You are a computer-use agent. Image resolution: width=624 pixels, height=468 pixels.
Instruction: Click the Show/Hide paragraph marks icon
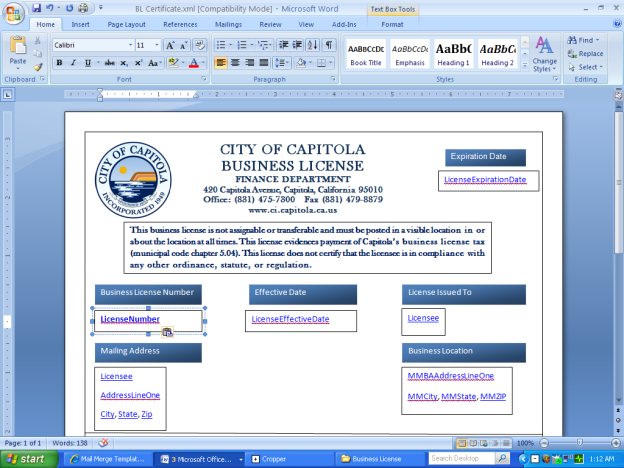[328, 45]
